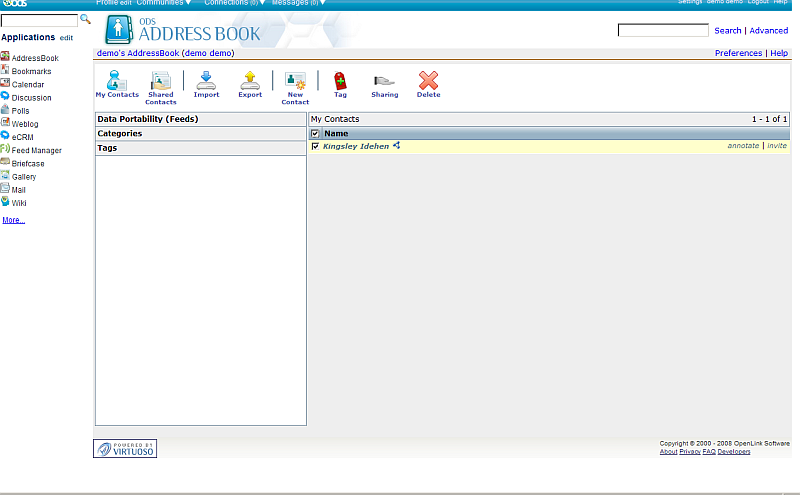Image resolution: width=800 pixels, height=495 pixels.
Task: Click the red Tag icon
Action: click(340, 81)
